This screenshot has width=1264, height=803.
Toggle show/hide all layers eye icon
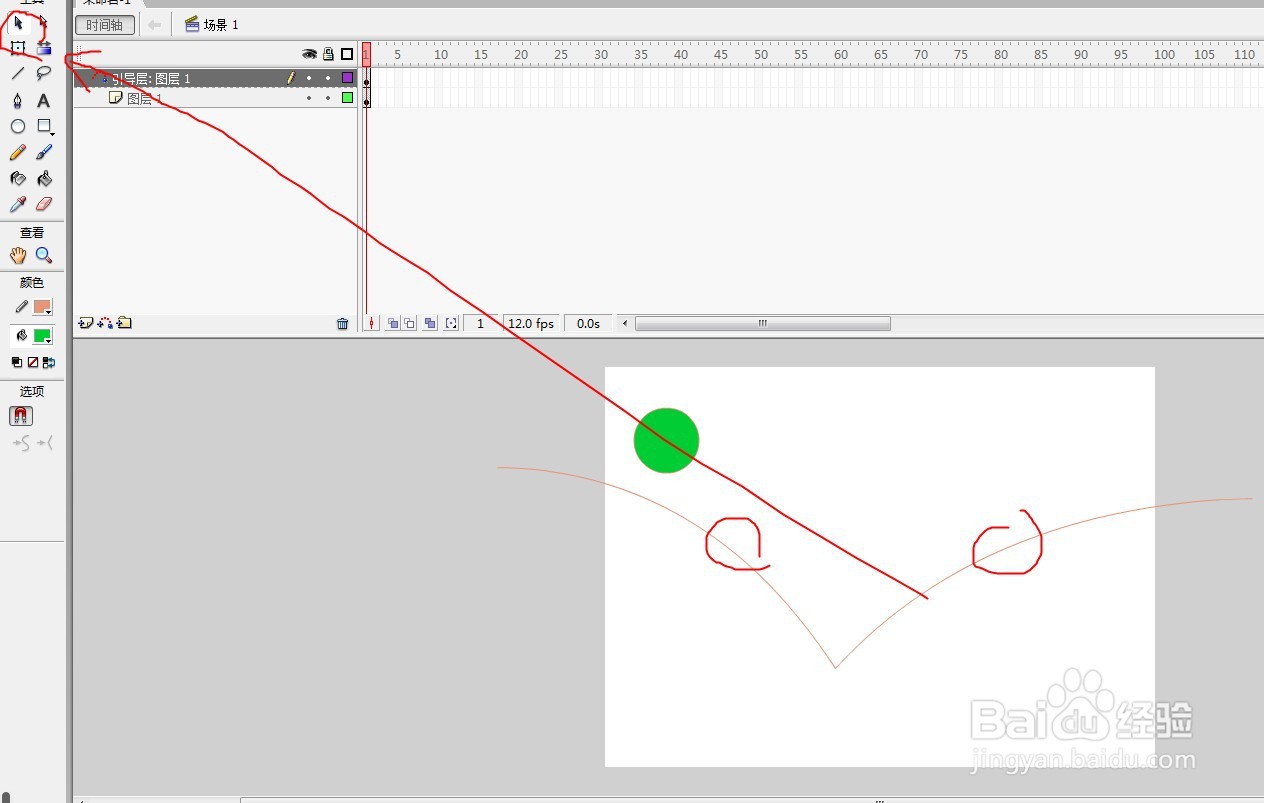[309, 54]
